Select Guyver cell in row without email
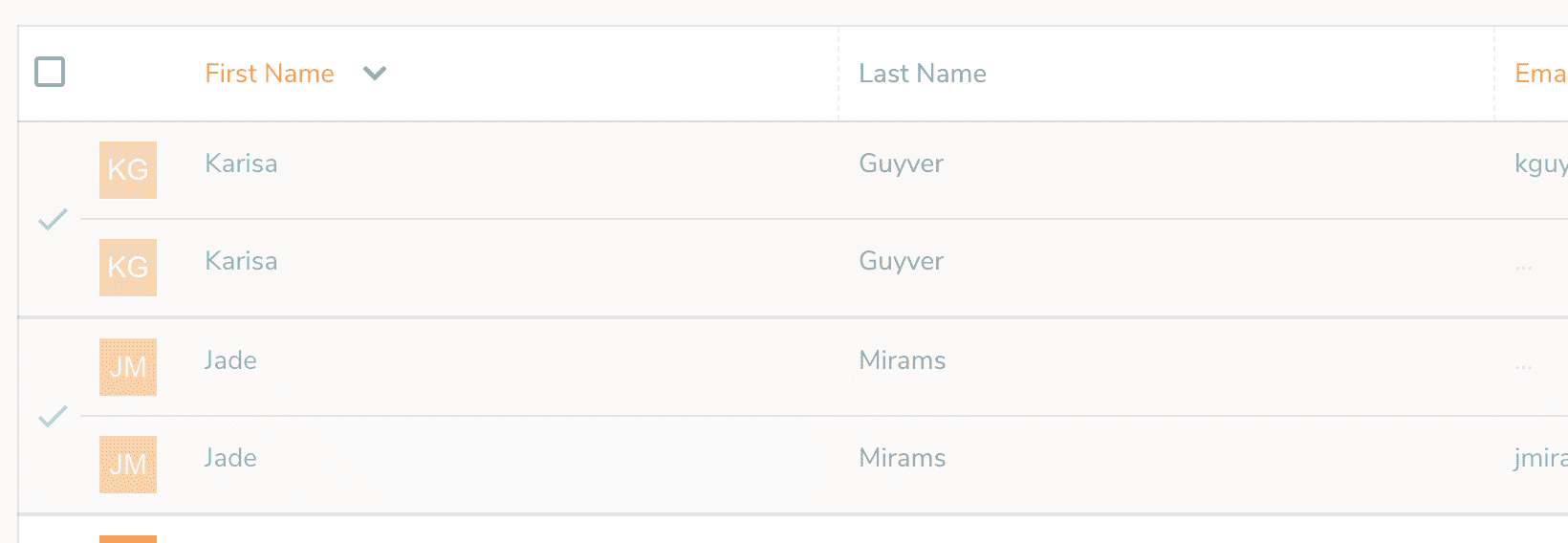 point(901,262)
